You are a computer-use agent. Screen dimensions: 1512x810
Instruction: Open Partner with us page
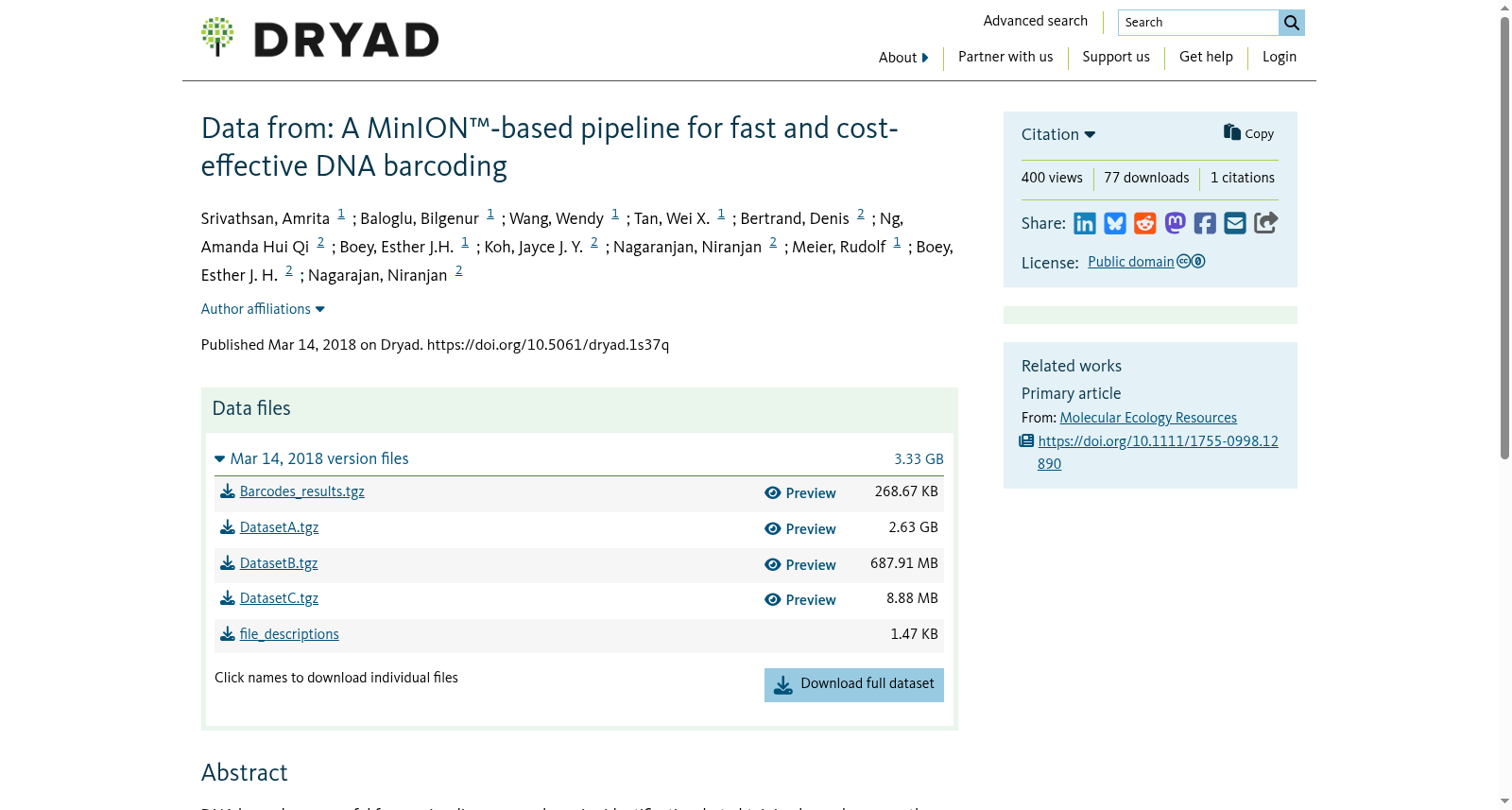pos(1005,57)
